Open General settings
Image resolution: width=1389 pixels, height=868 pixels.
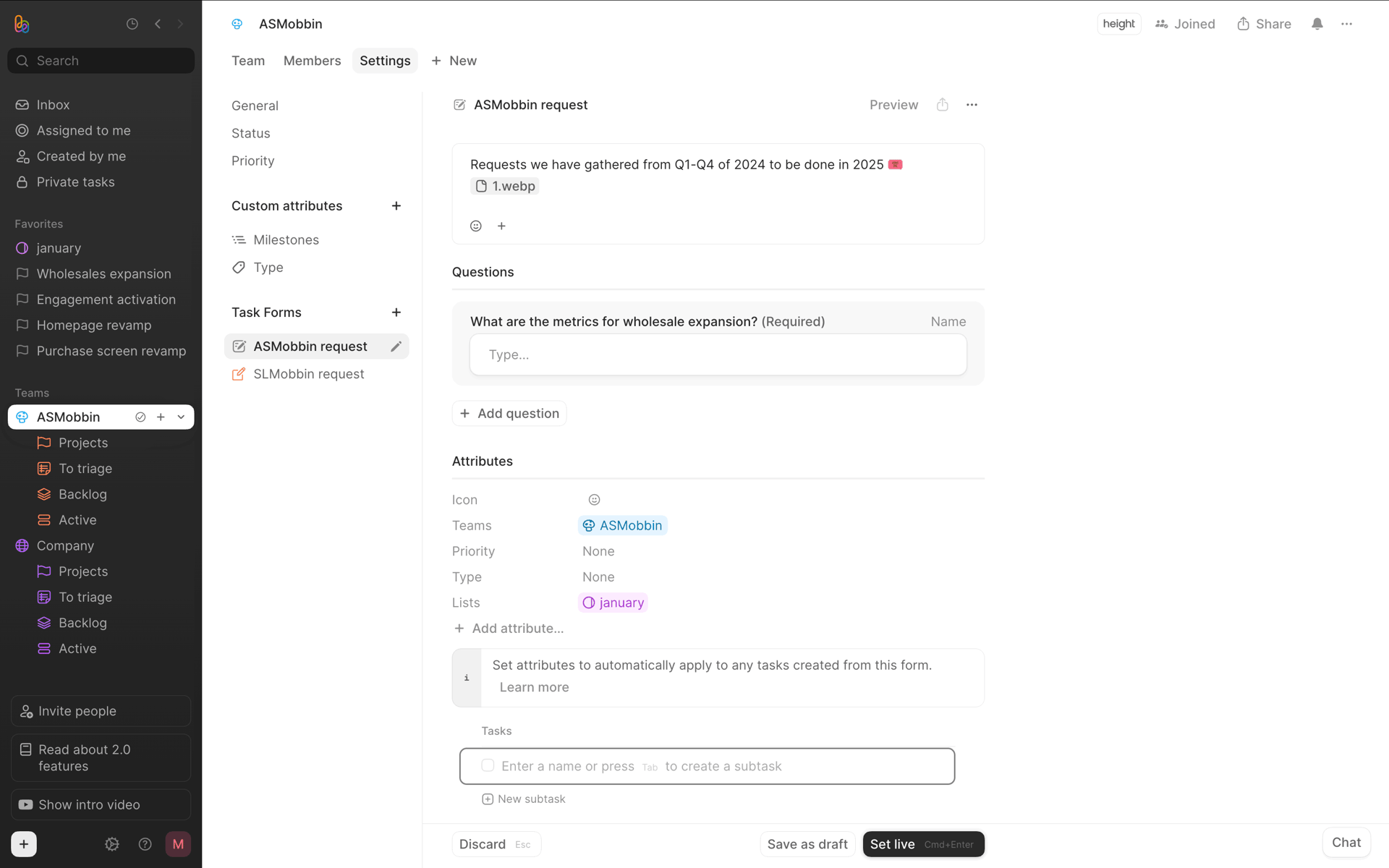(255, 106)
